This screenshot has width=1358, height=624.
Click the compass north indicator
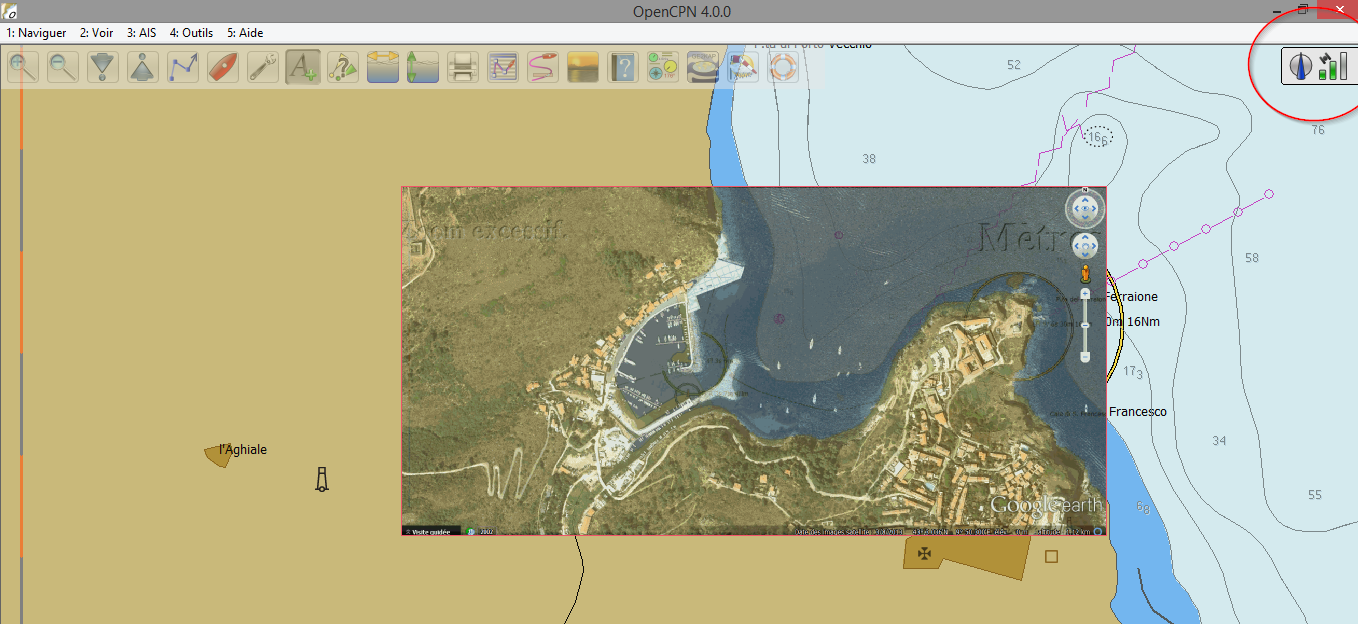[x=1301, y=66]
